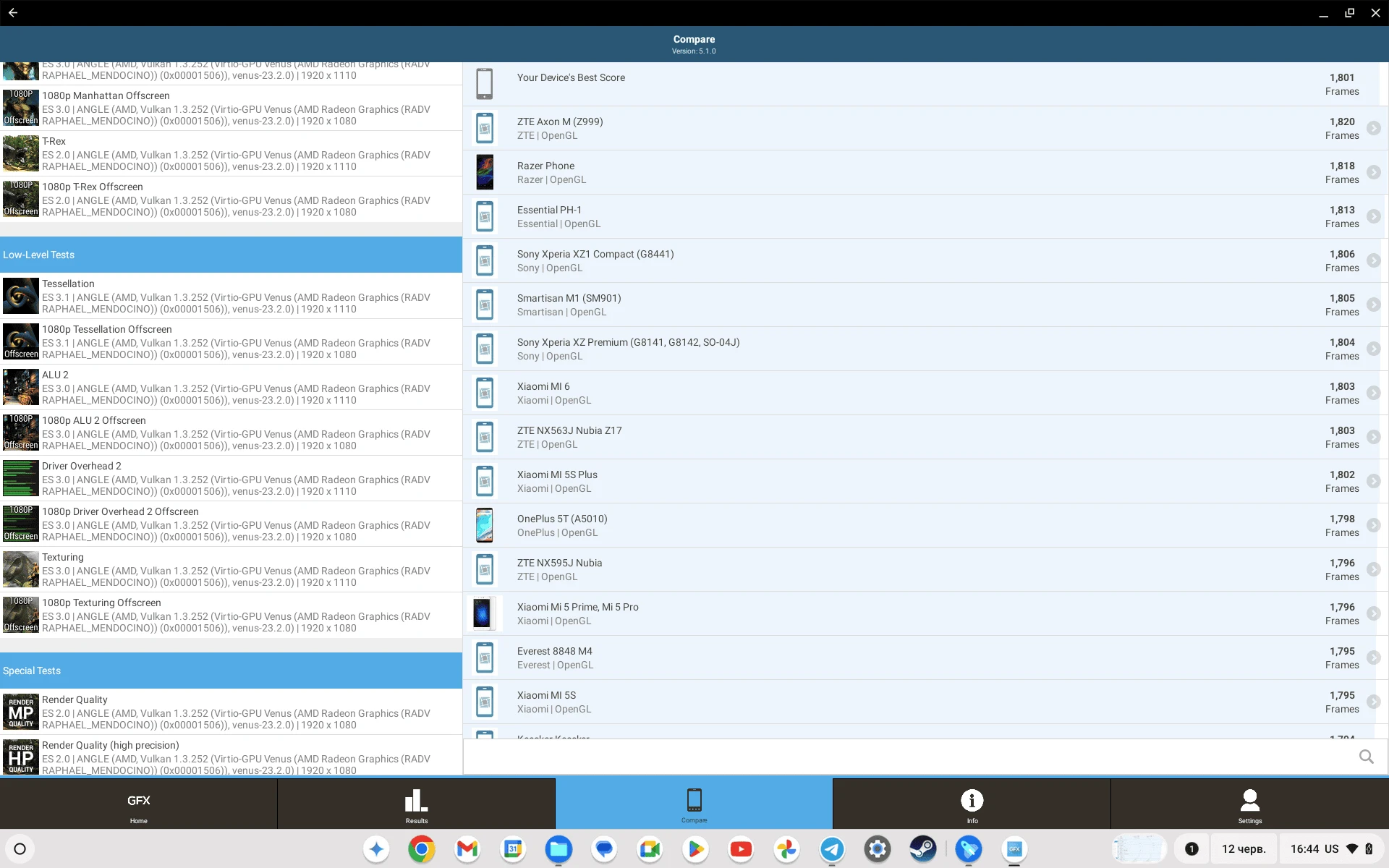Open Steam from the shelf
The height and width of the screenshot is (868, 1389).
pyautogui.click(x=923, y=848)
